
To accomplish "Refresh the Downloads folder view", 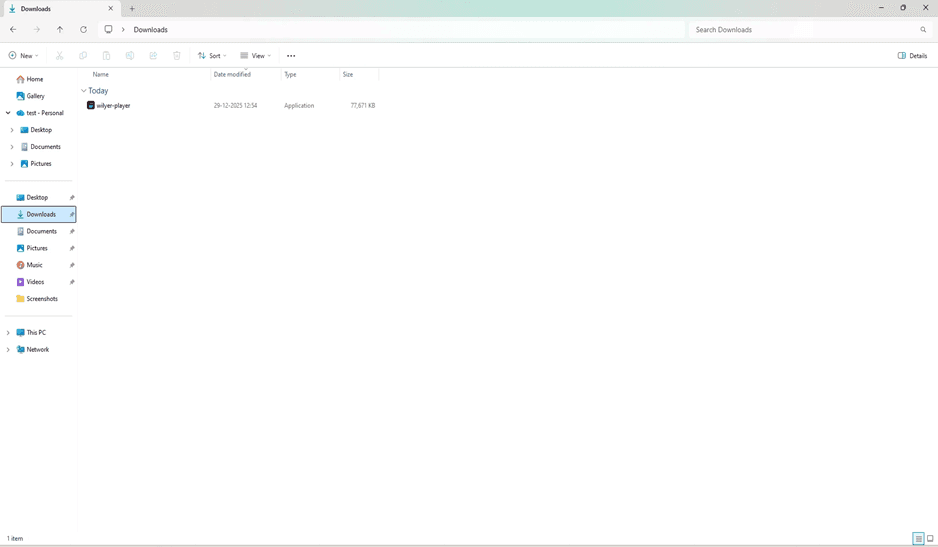I will click(x=83, y=29).
